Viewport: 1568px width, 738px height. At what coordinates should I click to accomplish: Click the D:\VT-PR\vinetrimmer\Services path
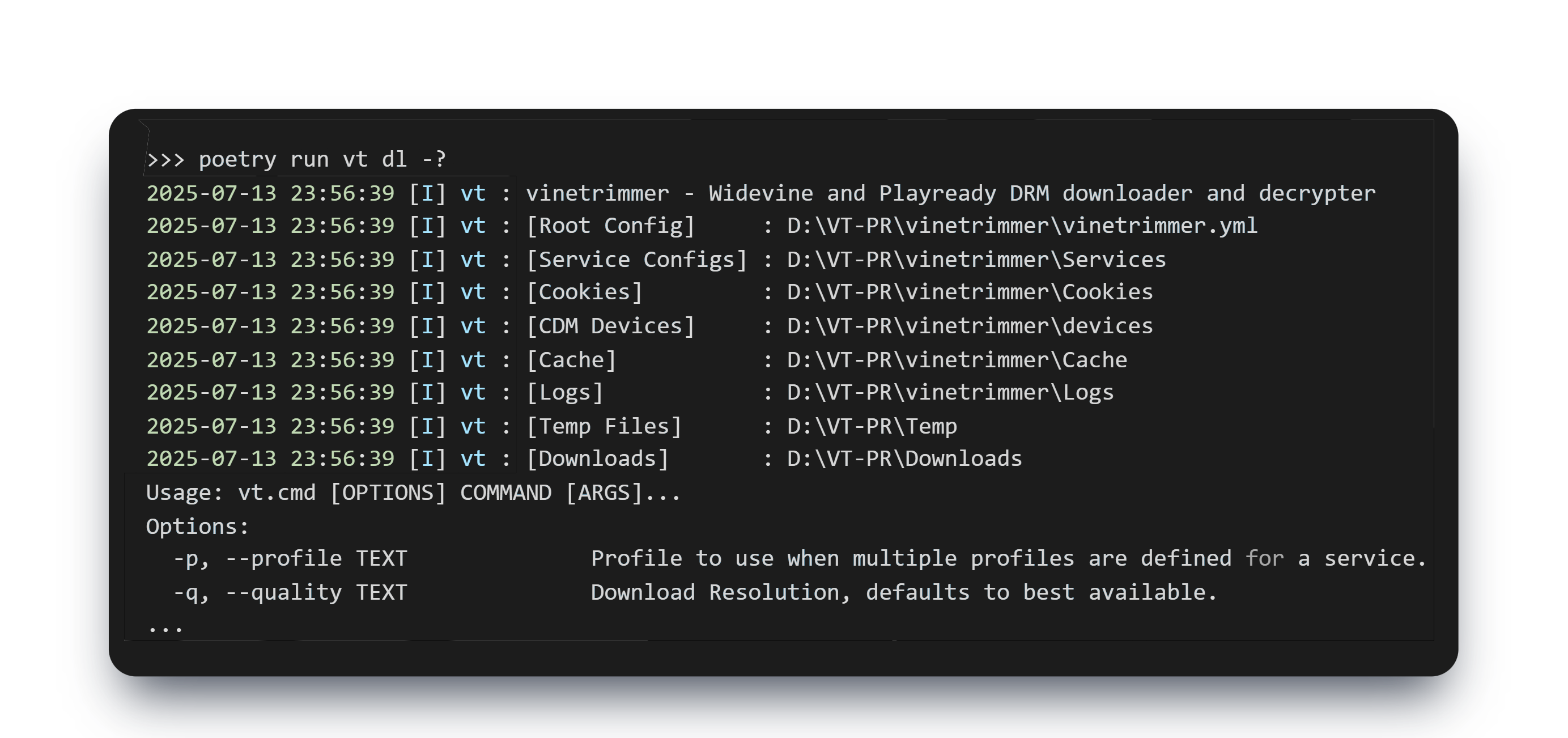pyautogui.click(x=976, y=260)
